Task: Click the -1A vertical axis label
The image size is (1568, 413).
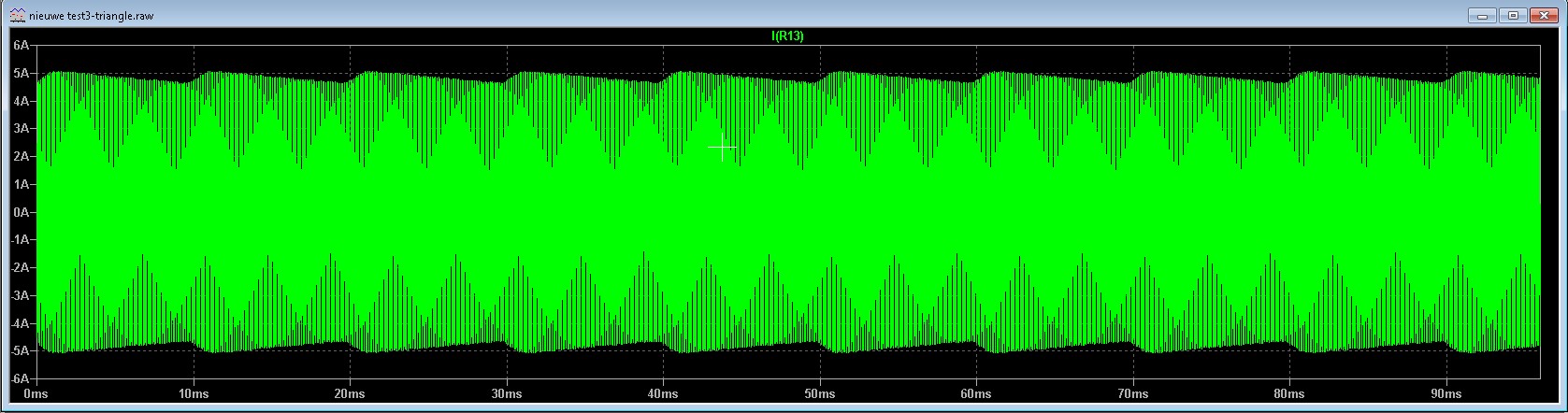Action: click(20, 240)
